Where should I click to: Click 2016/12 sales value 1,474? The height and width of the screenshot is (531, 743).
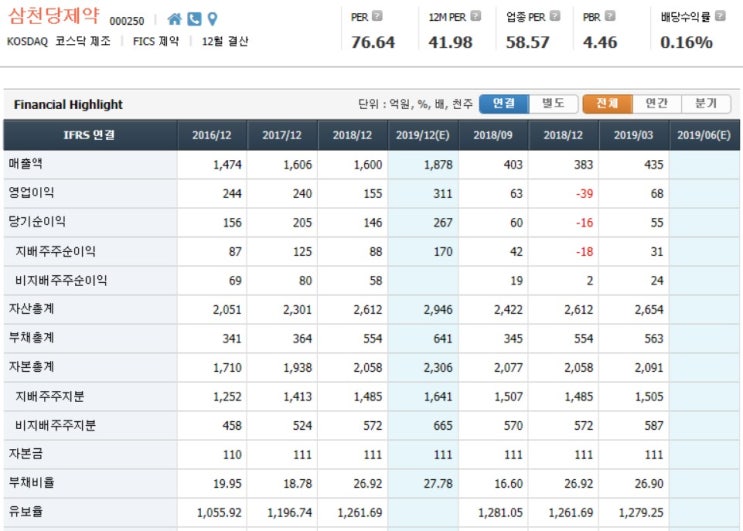tap(227, 165)
